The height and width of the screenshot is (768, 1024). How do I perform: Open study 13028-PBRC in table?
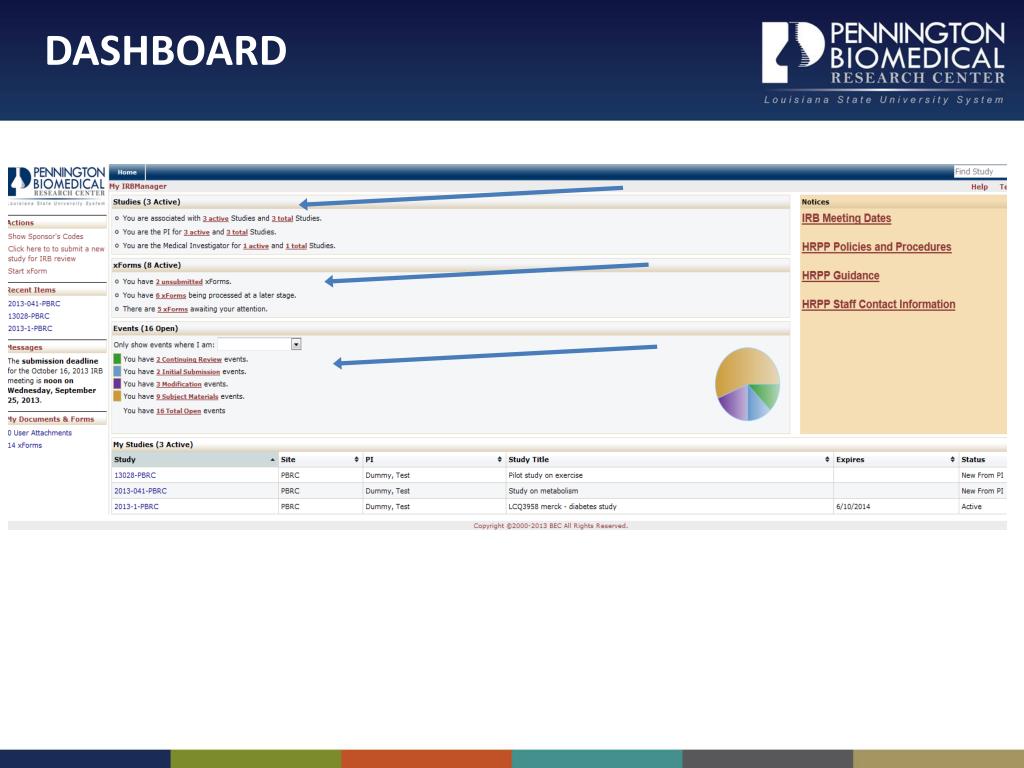pos(135,475)
